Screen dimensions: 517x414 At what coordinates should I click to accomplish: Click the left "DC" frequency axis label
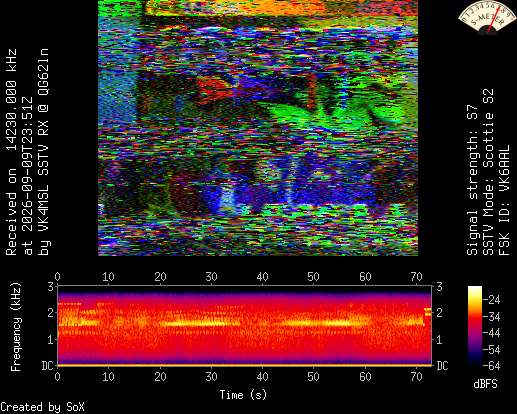(48, 366)
